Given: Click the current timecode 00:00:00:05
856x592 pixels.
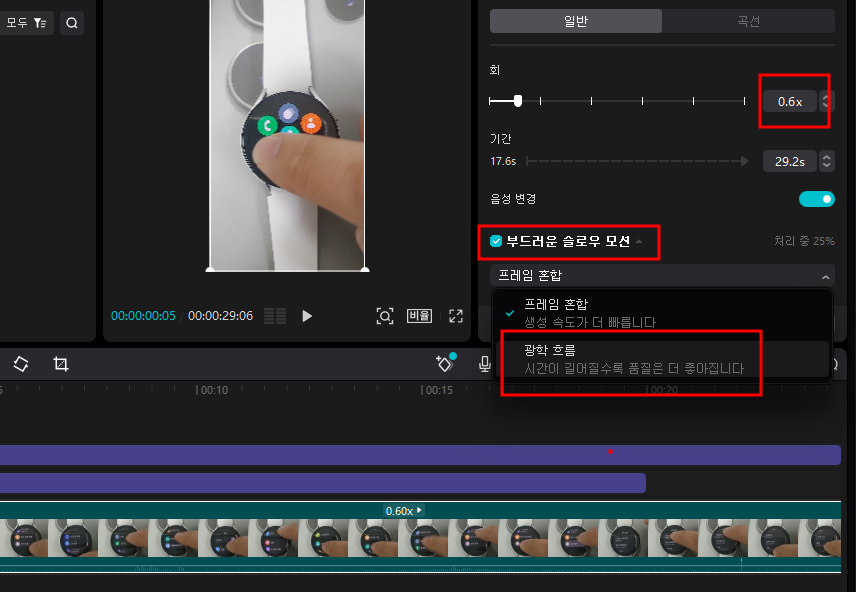Looking at the screenshot, I should pos(143,316).
